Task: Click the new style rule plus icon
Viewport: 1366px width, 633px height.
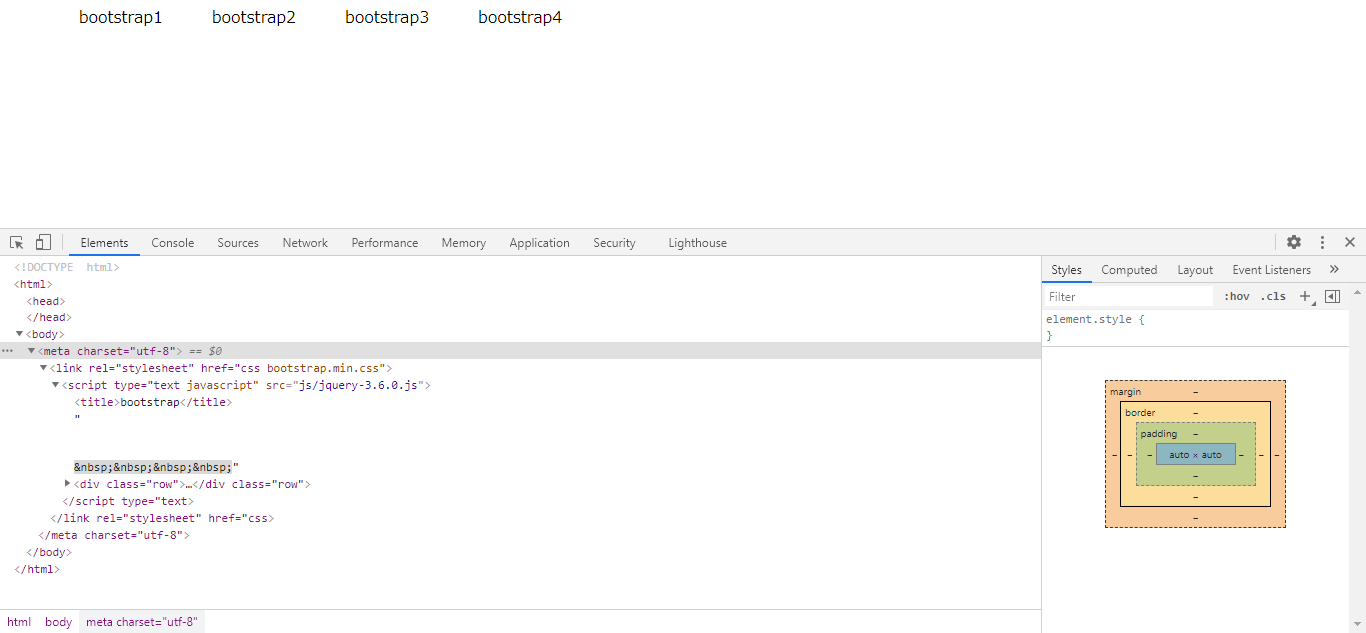Action: pos(1305,296)
